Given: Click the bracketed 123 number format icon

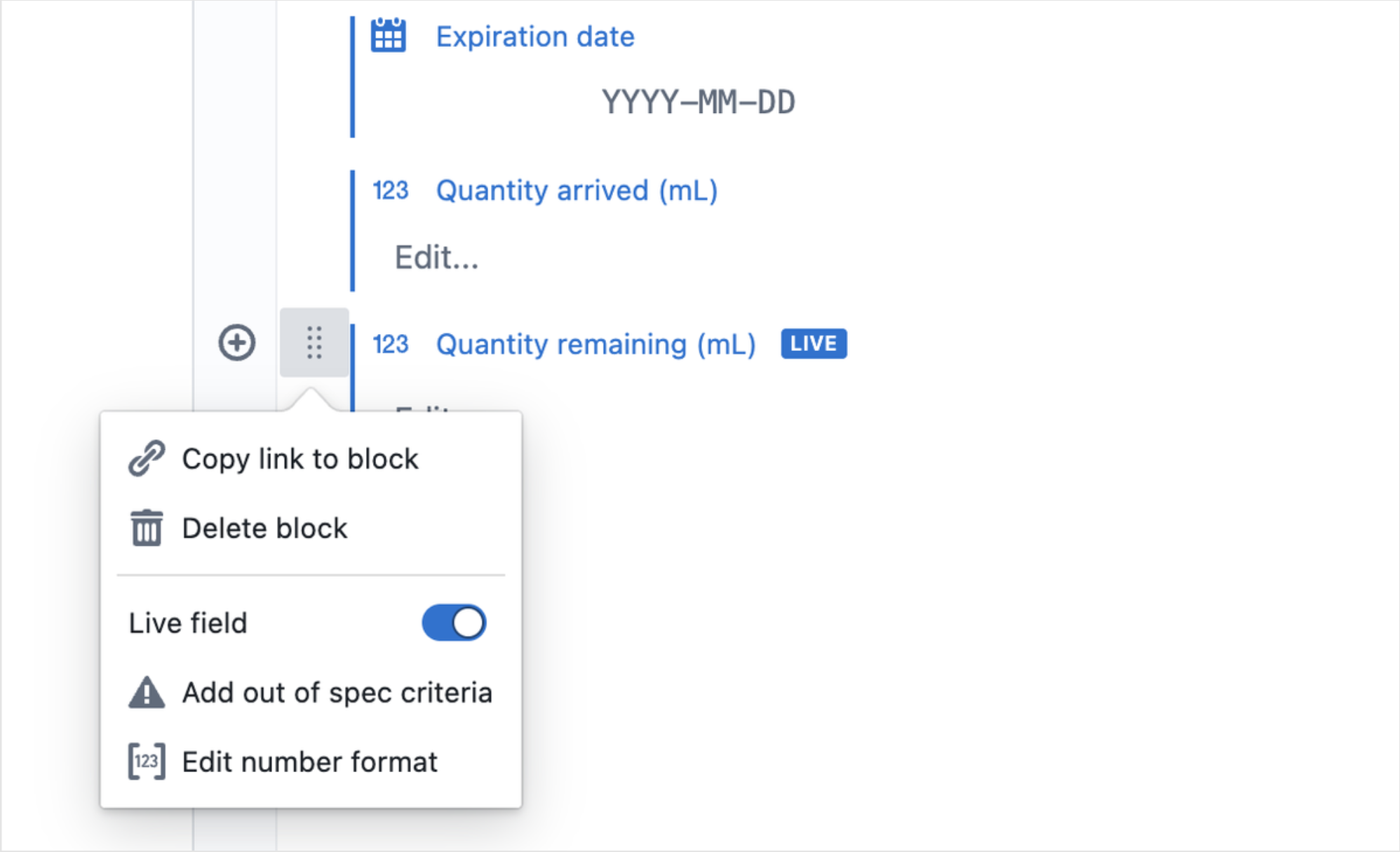Looking at the screenshot, I should coord(147,761).
